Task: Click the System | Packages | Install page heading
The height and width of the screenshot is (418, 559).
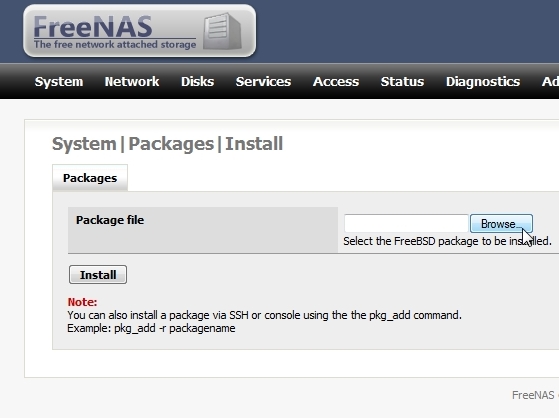Action: click(167, 144)
